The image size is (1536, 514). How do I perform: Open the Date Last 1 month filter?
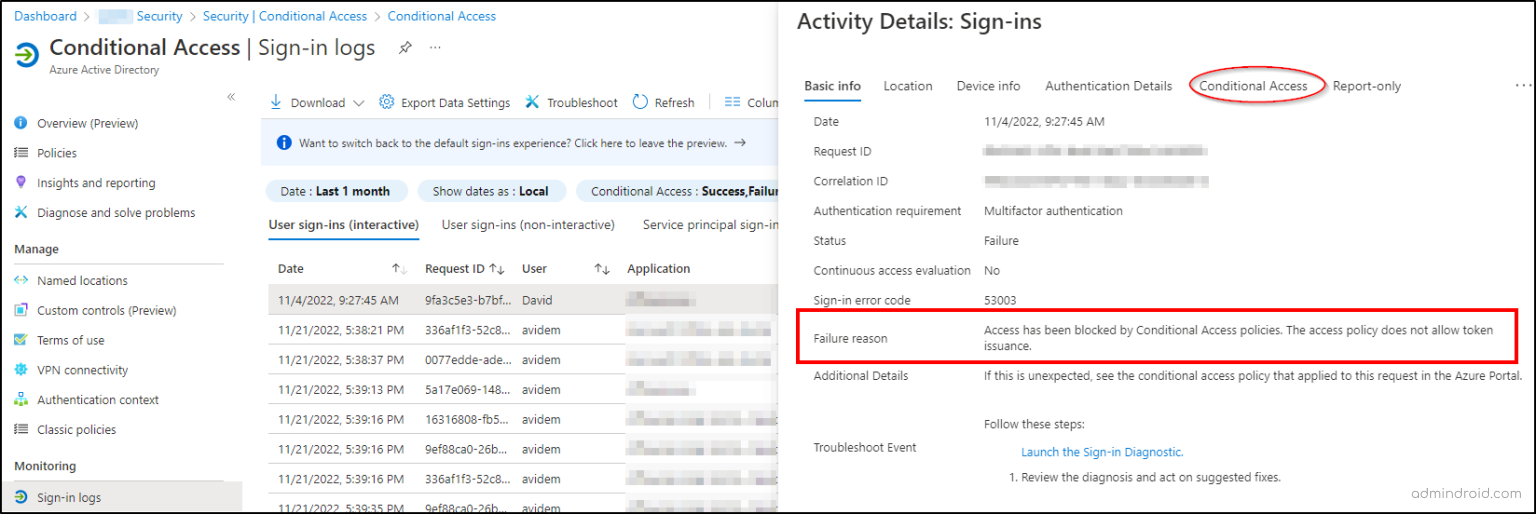pos(336,191)
